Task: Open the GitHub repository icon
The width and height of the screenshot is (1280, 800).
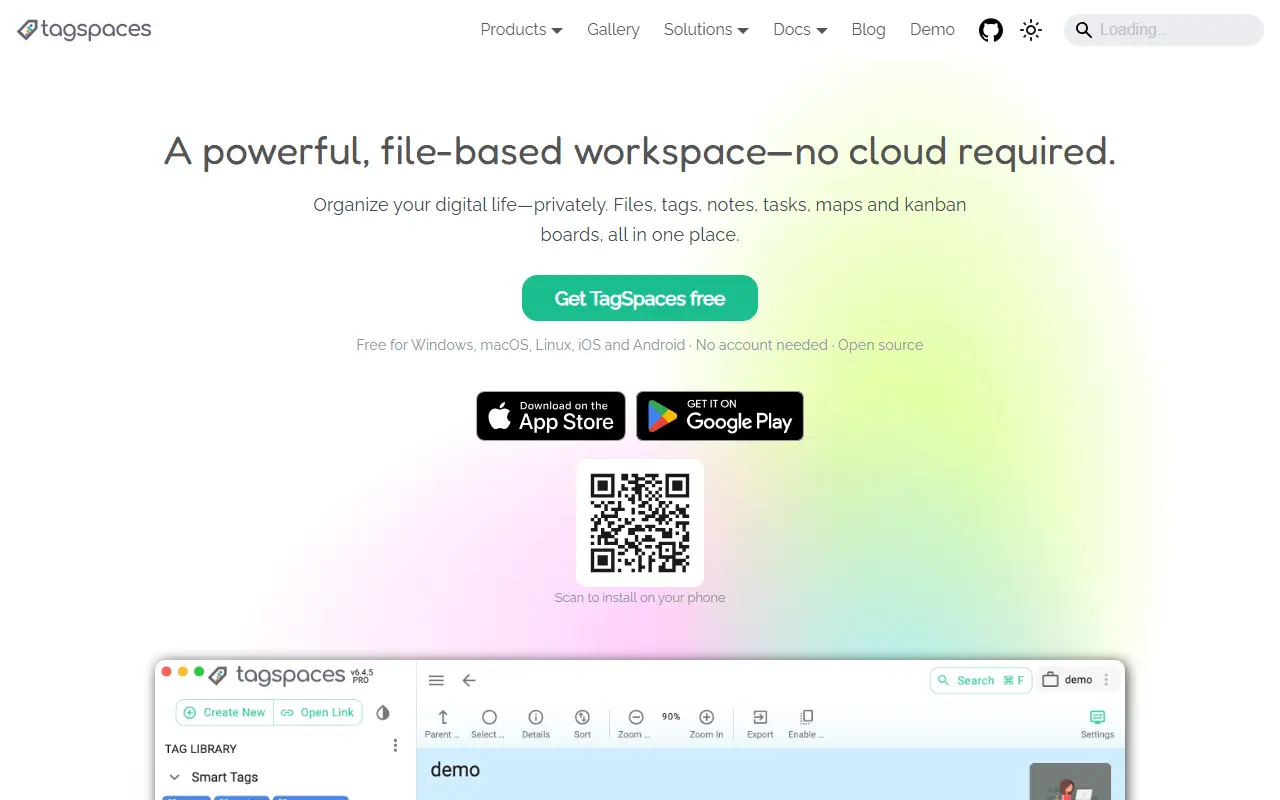Action: point(990,30)
